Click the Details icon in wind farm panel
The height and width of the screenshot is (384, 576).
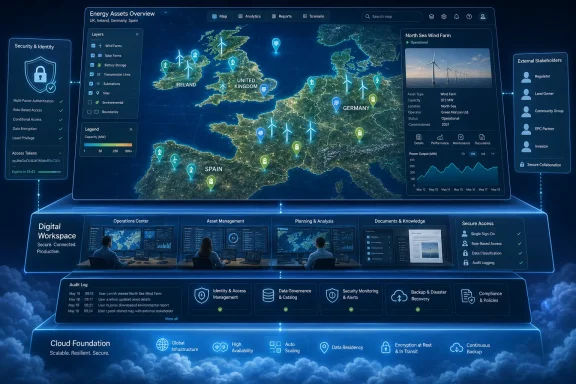pos(419,137)
